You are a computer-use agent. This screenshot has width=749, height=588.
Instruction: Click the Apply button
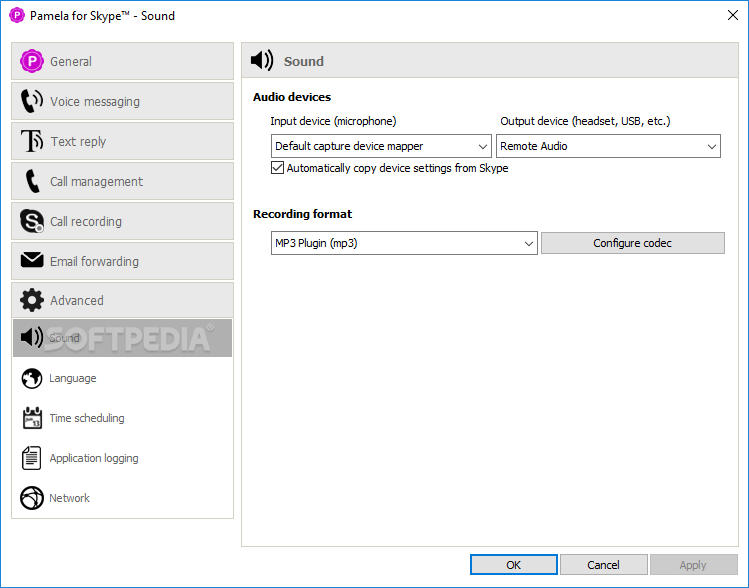click(693, 565)
